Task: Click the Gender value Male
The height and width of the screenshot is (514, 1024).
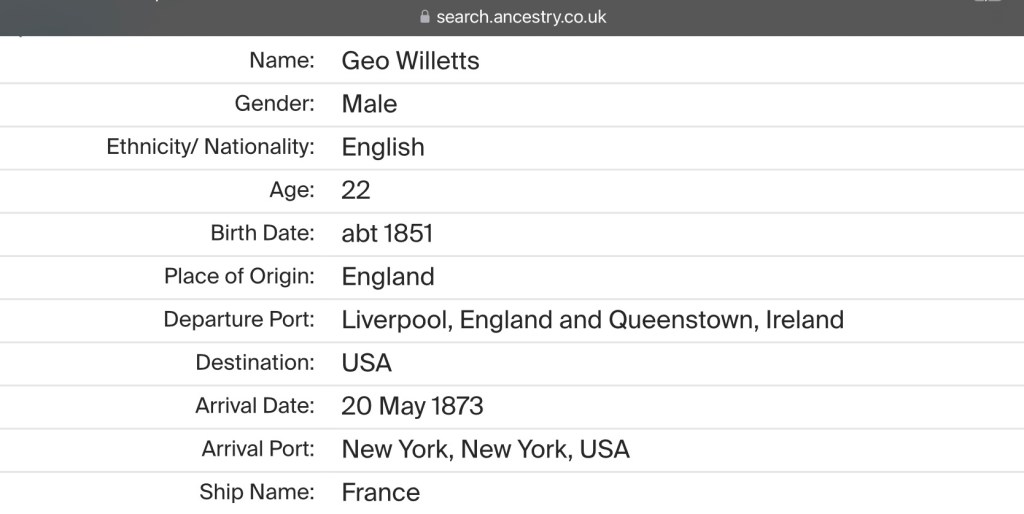Action: pyautogui.click(x=369, y=104)
